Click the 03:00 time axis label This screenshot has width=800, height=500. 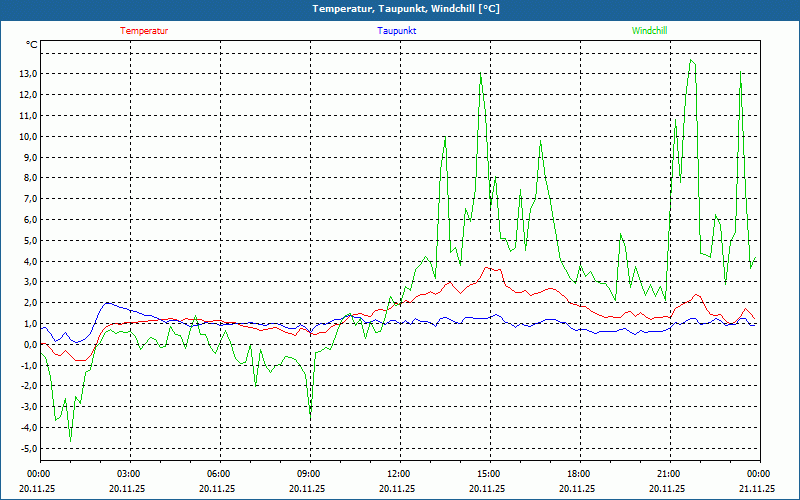coord(128,474)
